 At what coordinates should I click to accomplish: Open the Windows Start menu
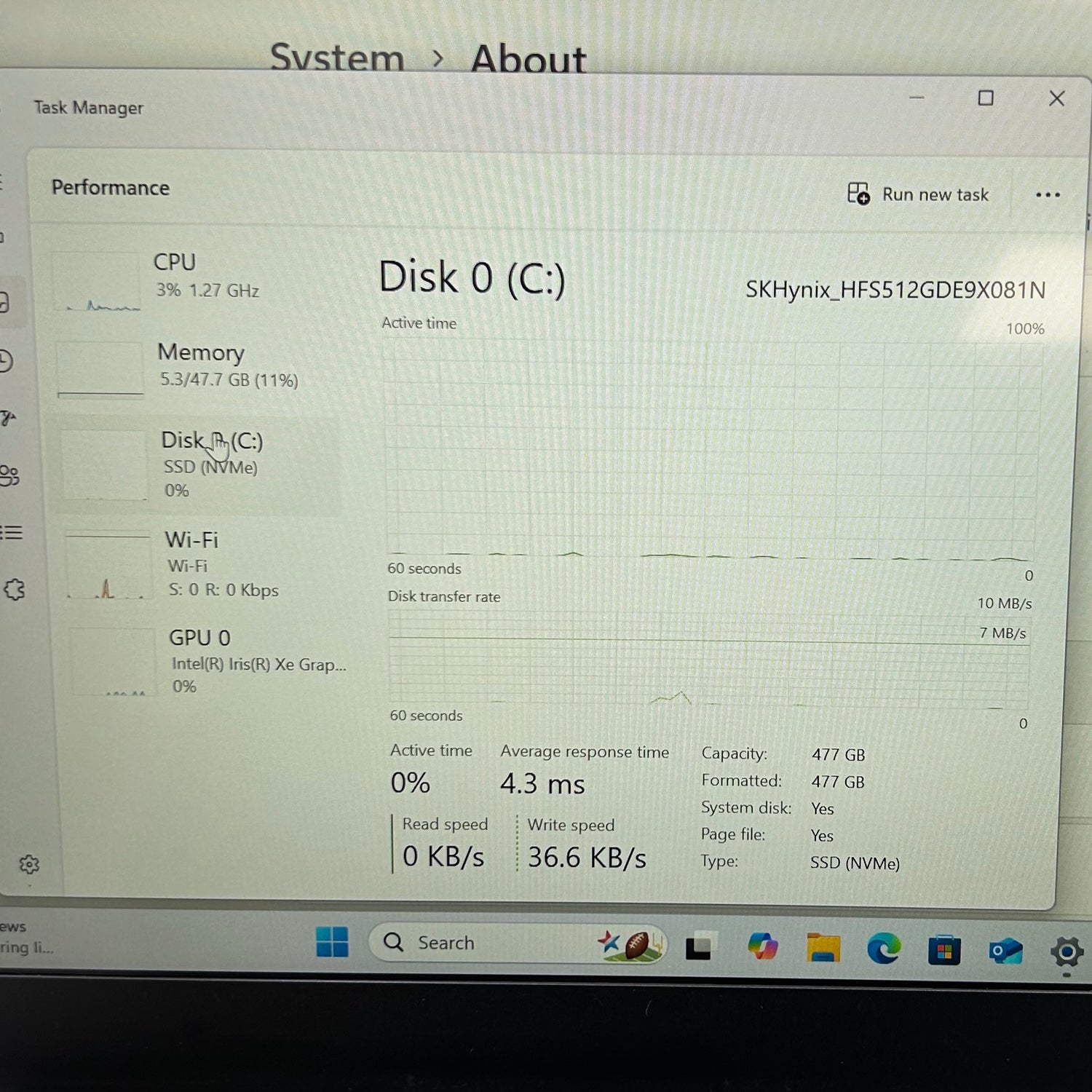point(332,942)
